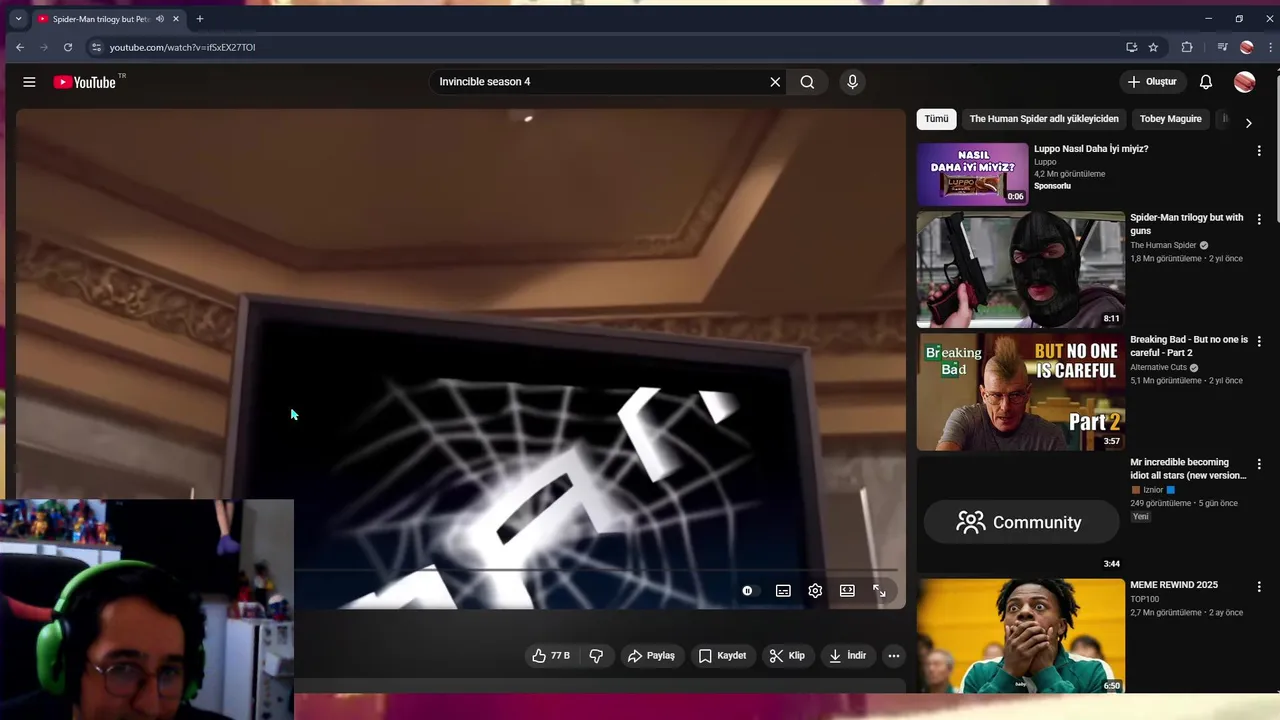Image resolution: width=1280 pixels, height=720 pixels.
Task: Go to YouTube home via the logo
Action: (x=85, y=82)
